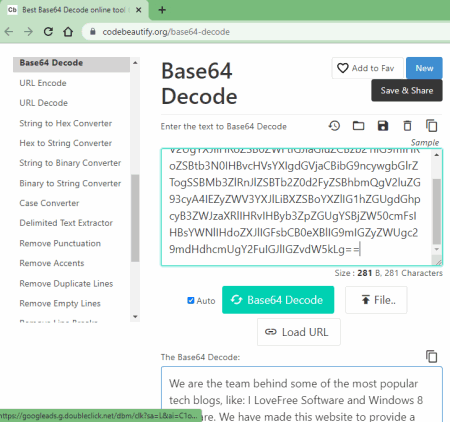Open Remove Accents tool
Viewport: 450px width, 422px height.
click(52, 263)
